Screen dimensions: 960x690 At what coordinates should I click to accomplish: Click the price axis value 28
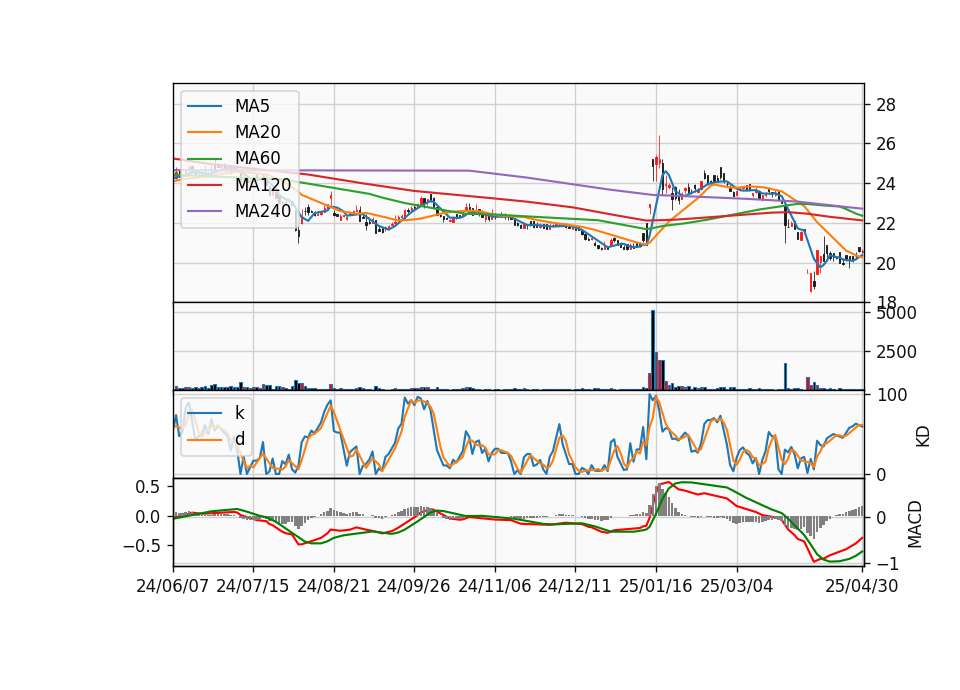[886, 105]
